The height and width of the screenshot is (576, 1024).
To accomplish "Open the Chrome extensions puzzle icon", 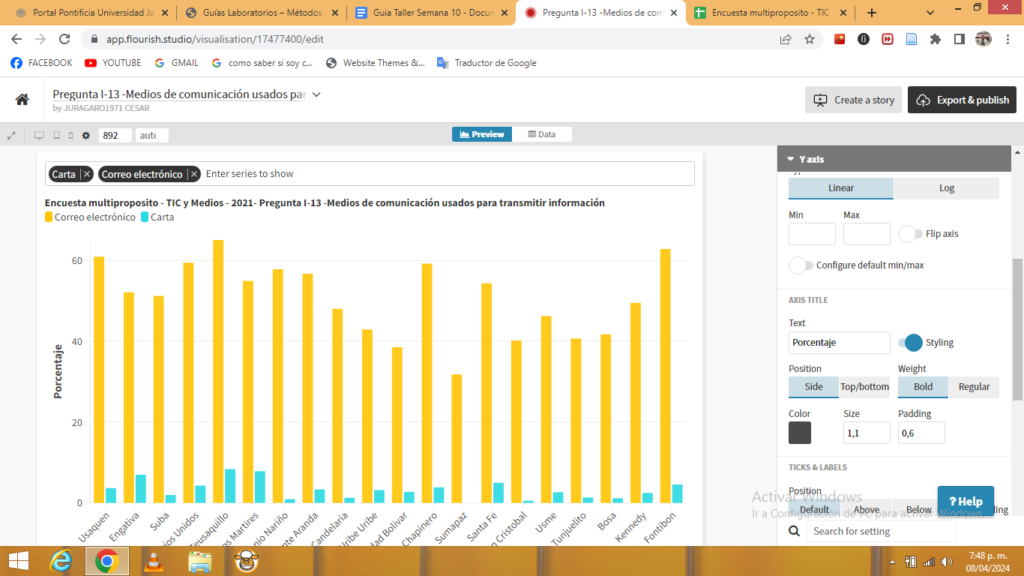I will point(935,39).
